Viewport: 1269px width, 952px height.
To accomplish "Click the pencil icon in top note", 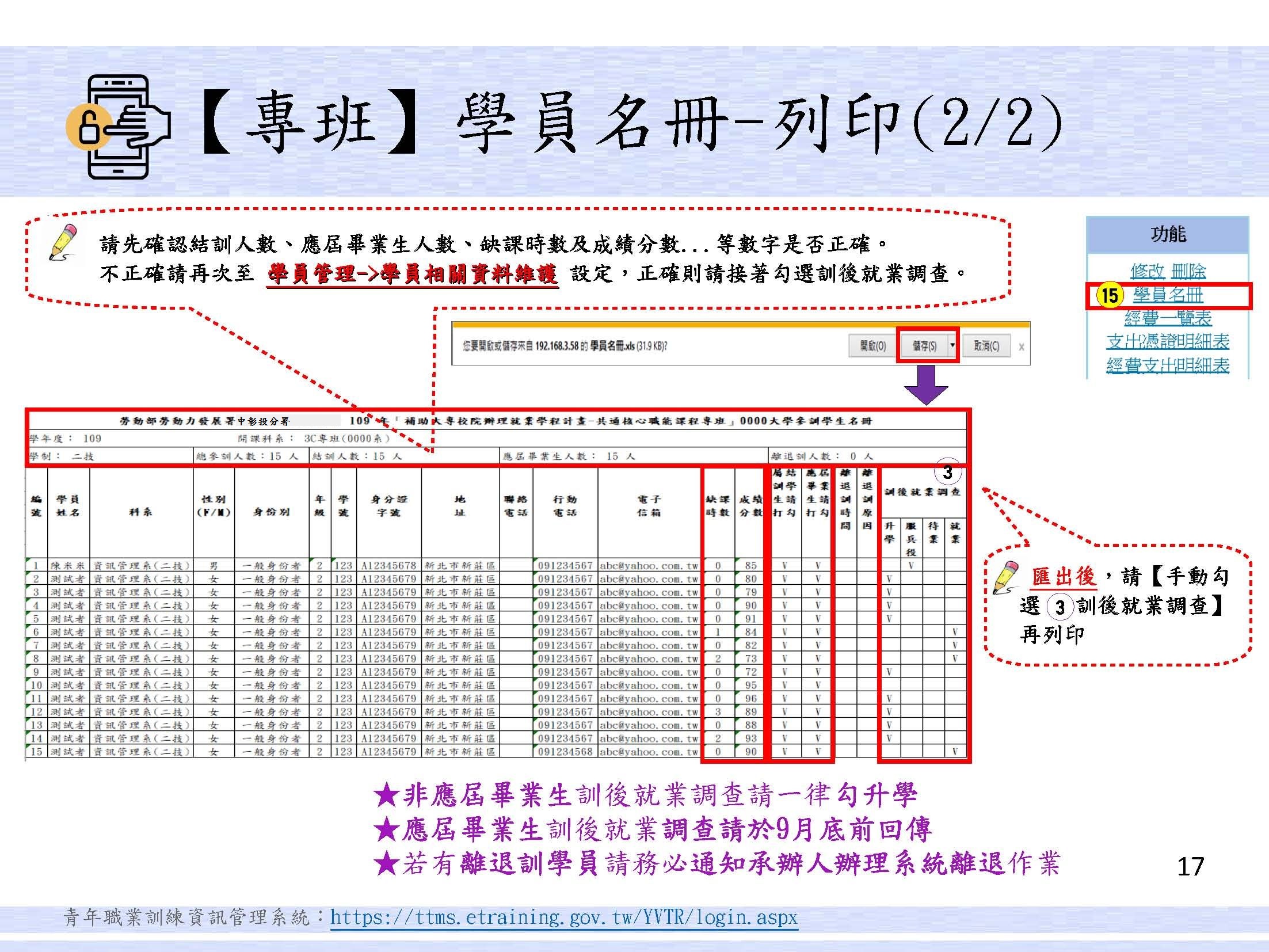I will 63,242.
